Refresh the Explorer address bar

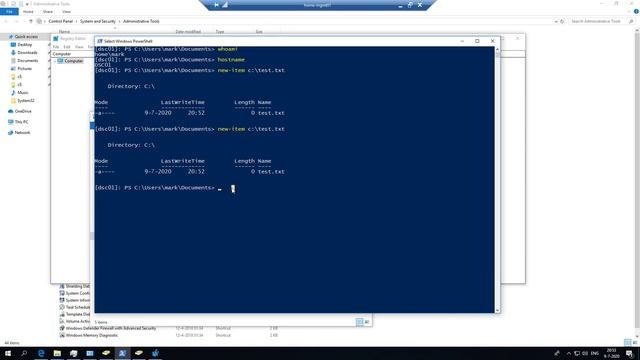click(562, 21)
